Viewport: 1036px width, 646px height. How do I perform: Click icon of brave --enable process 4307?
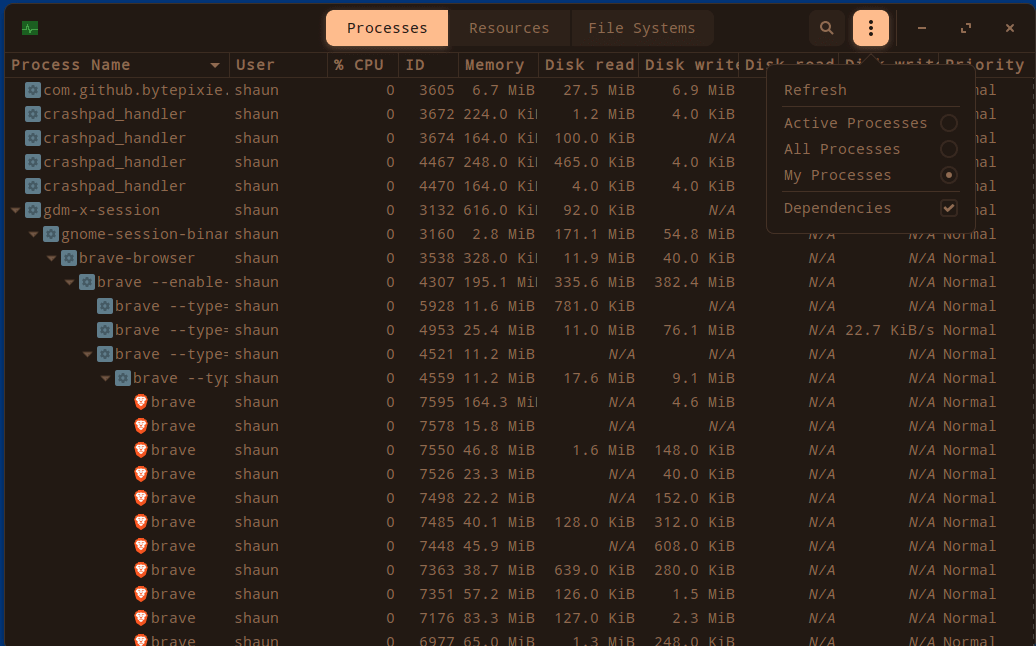click(x=87, y=282)
